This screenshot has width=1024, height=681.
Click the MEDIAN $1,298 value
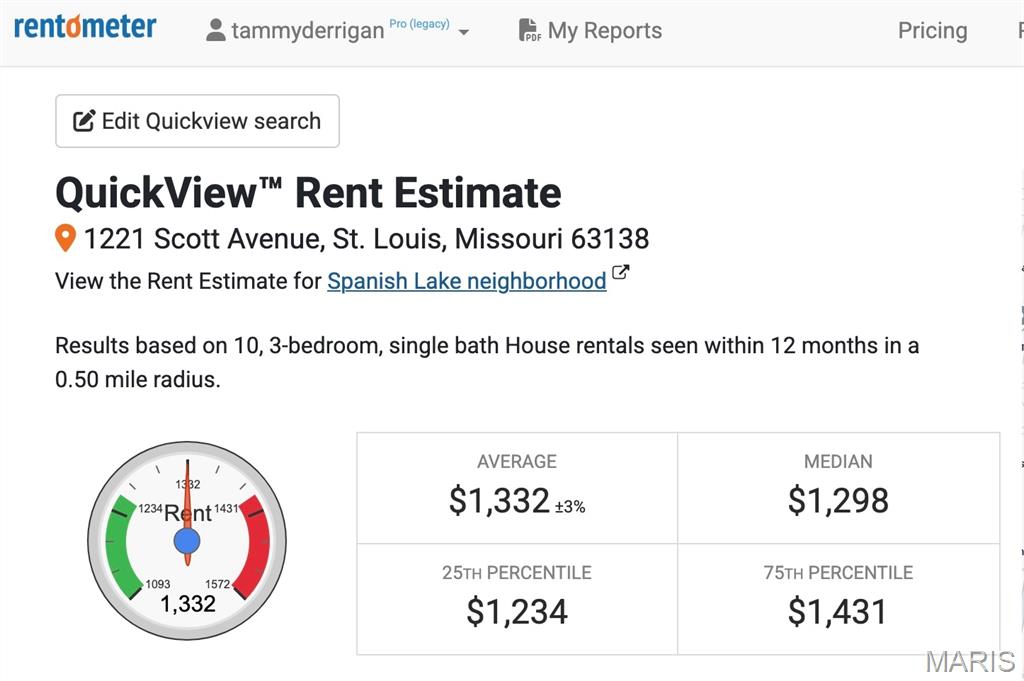pos(838,500)
